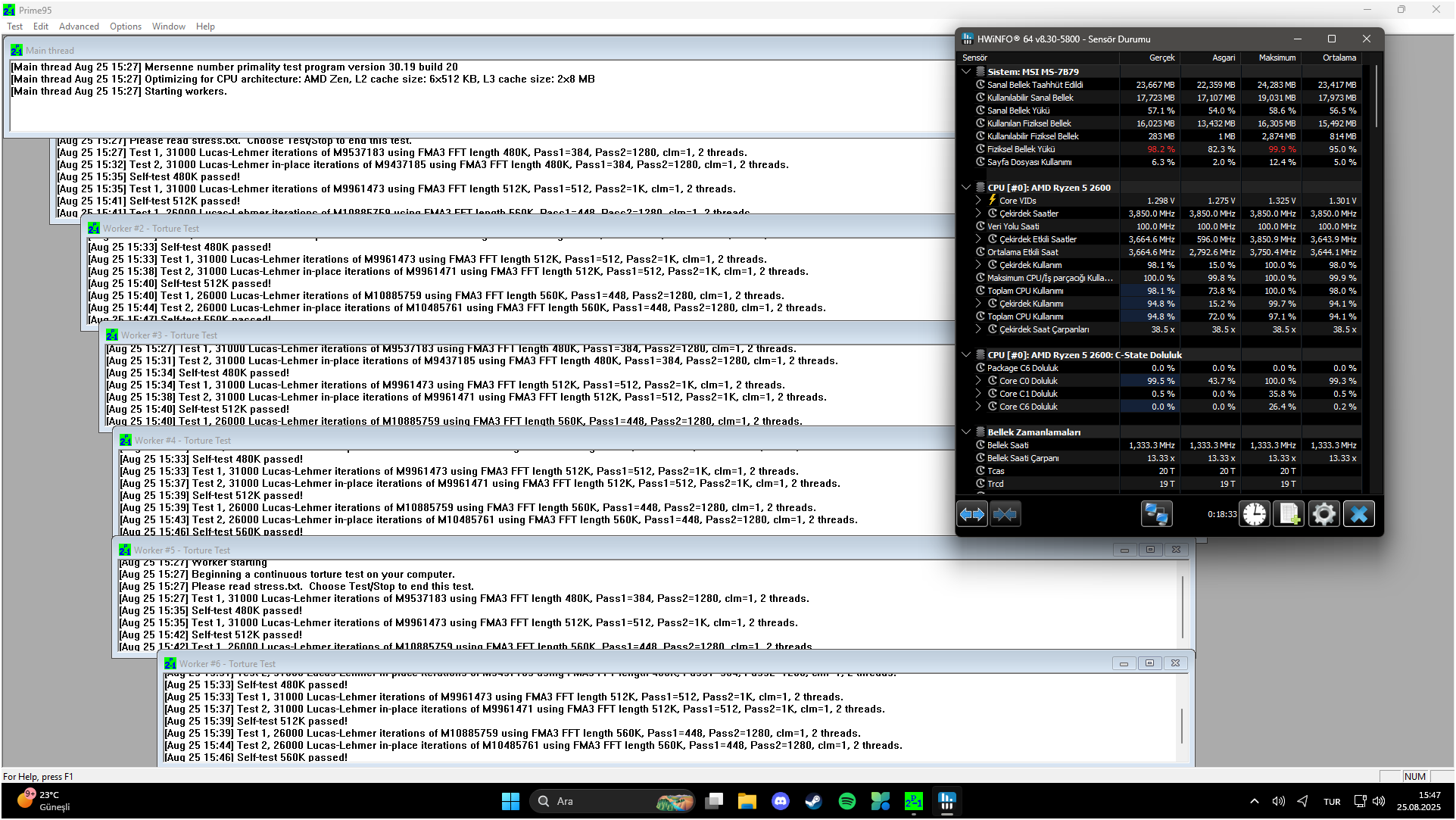Start logging with the HWiNFO sheet-plus button
The height and width of the screenshot is (820, 1456).
pyautogui.click(x=1289, y=515)
